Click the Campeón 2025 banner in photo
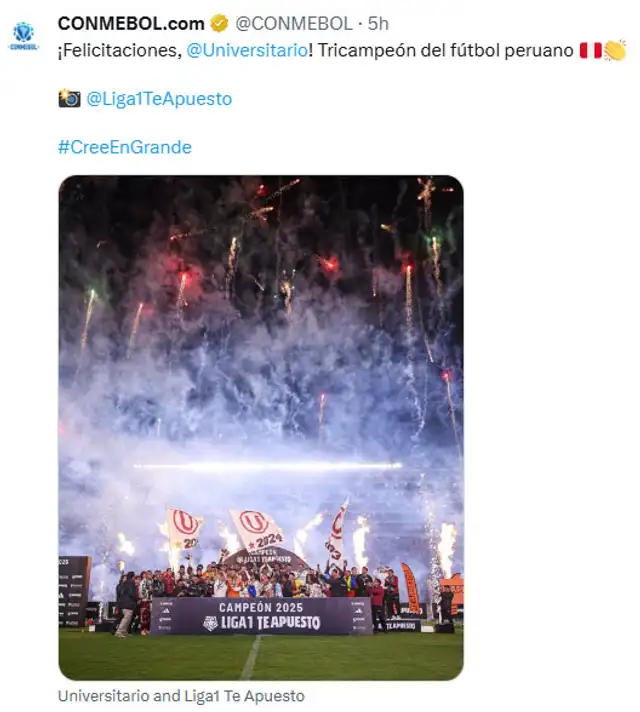 (x=261, y=615)
